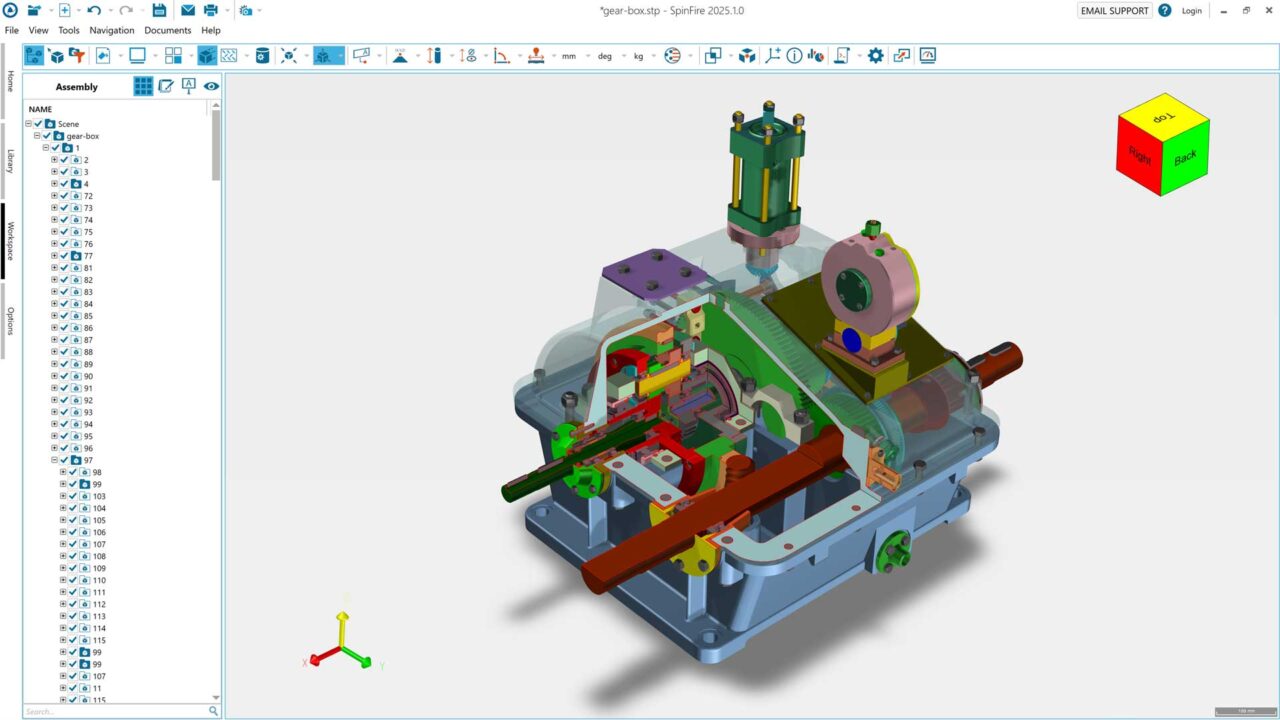
Task: Click the save document icon
Action: pos(160,10)
